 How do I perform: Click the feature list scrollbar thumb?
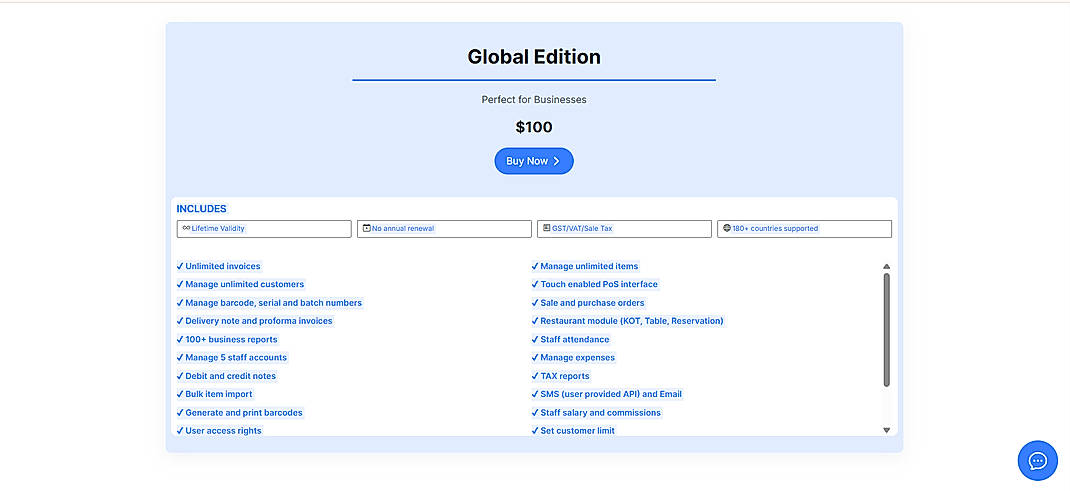click(886, 330)
